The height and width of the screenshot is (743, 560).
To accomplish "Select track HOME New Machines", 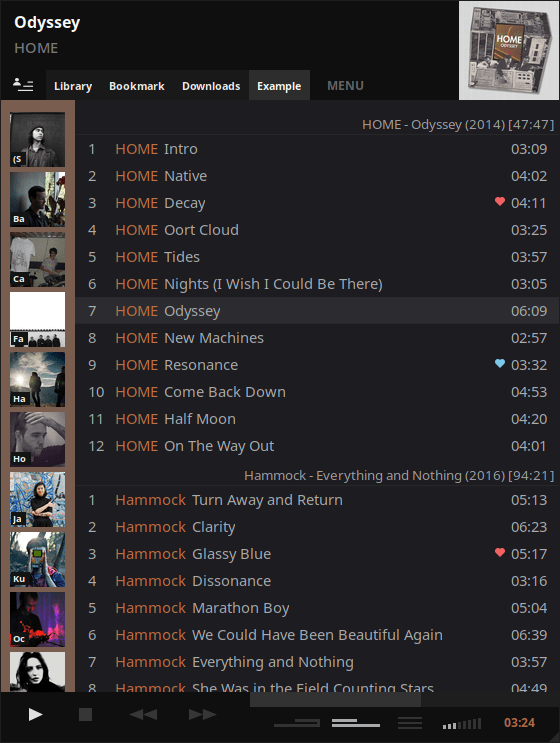I will [317, 338].
